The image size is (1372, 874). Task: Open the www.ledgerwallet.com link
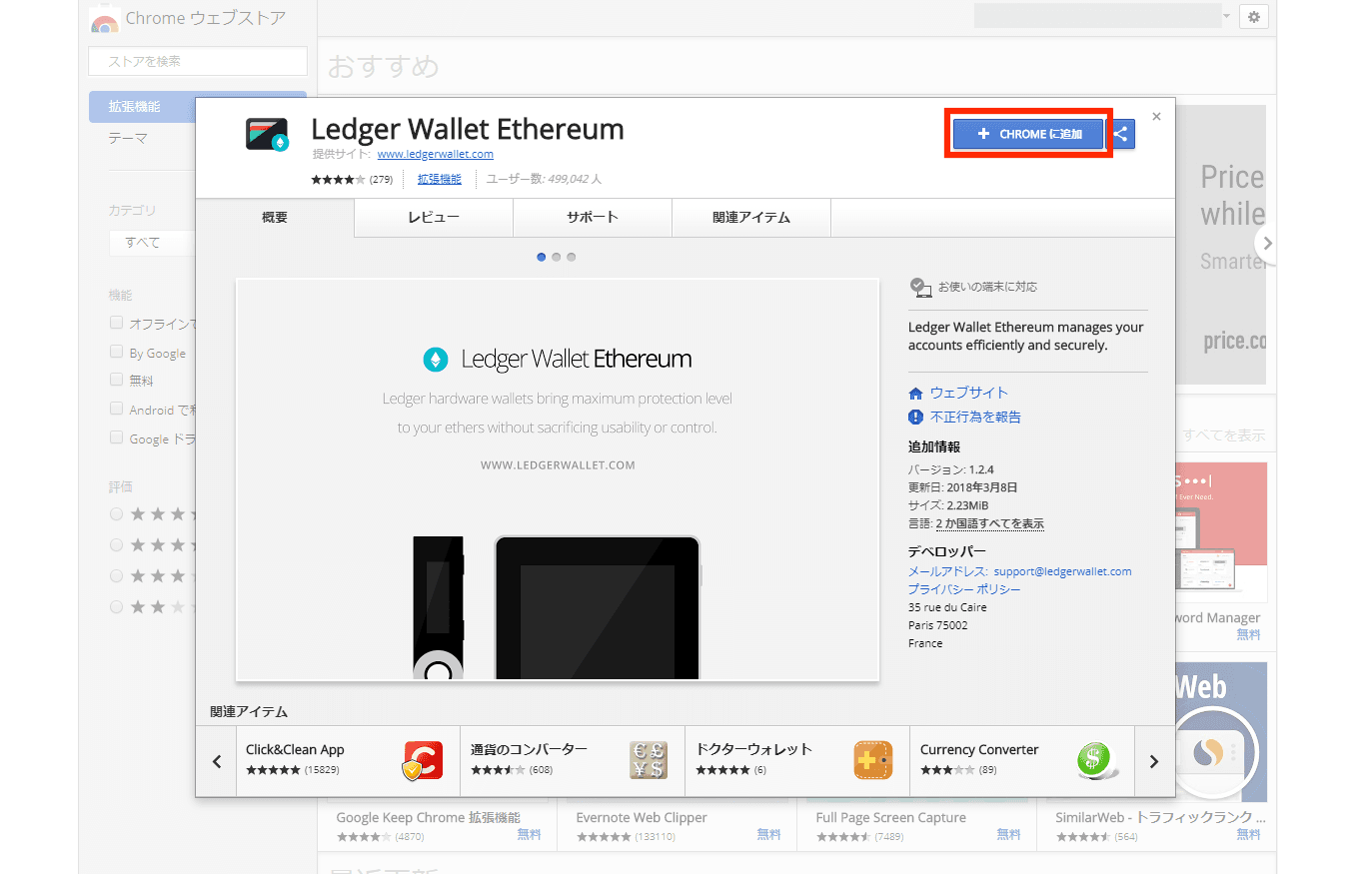click(x=435, y=154)
